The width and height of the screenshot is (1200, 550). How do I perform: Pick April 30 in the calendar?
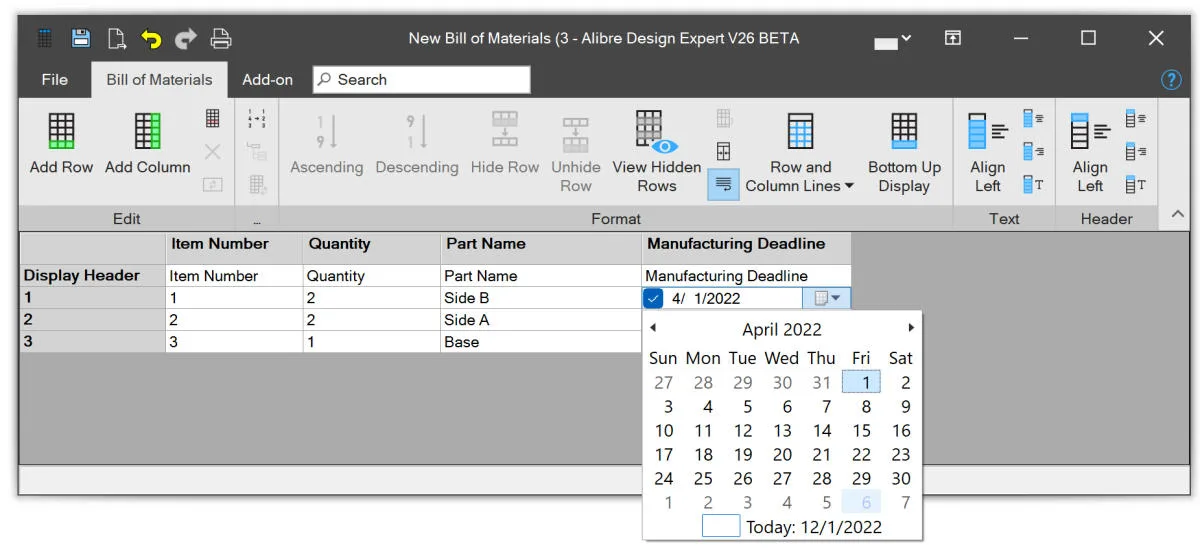[x=901, y=479]
